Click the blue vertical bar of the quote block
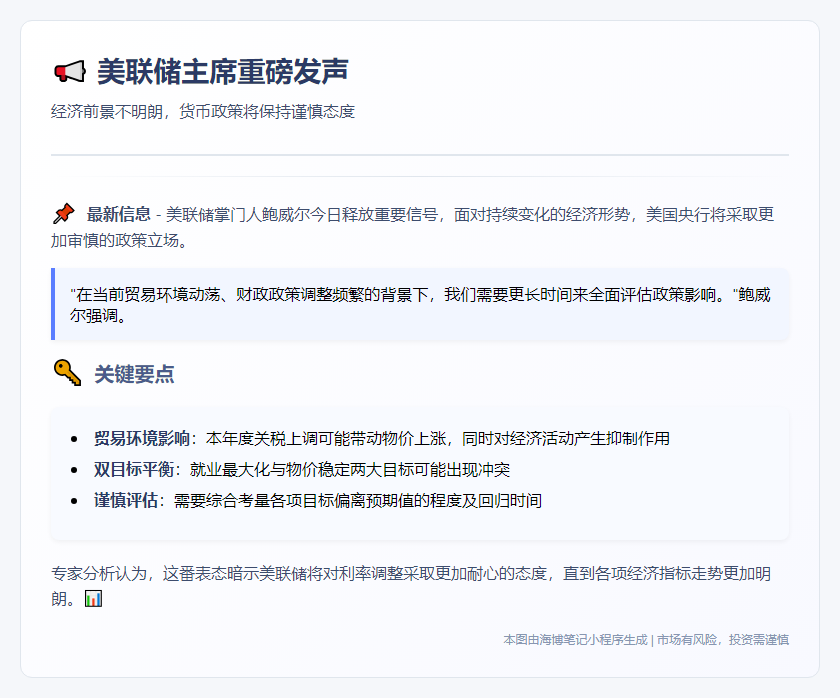The image size is (840, 698). [x=53, y=304]
